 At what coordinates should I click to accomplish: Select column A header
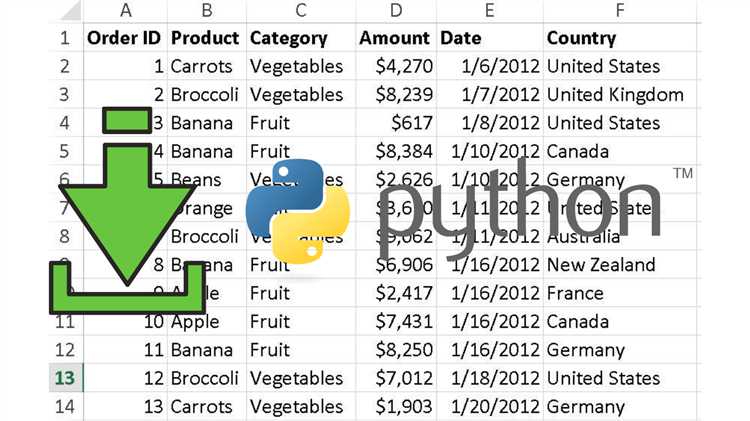125,10
